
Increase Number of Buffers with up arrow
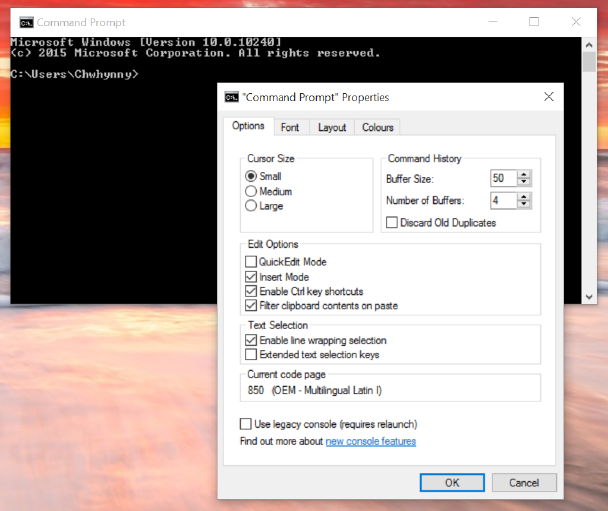pyautogui.click(x=524, y=197)
